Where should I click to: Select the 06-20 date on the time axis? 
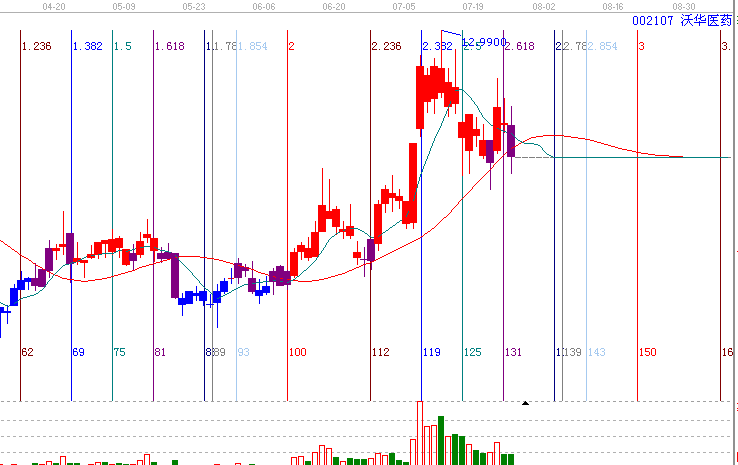coord(334,6)
